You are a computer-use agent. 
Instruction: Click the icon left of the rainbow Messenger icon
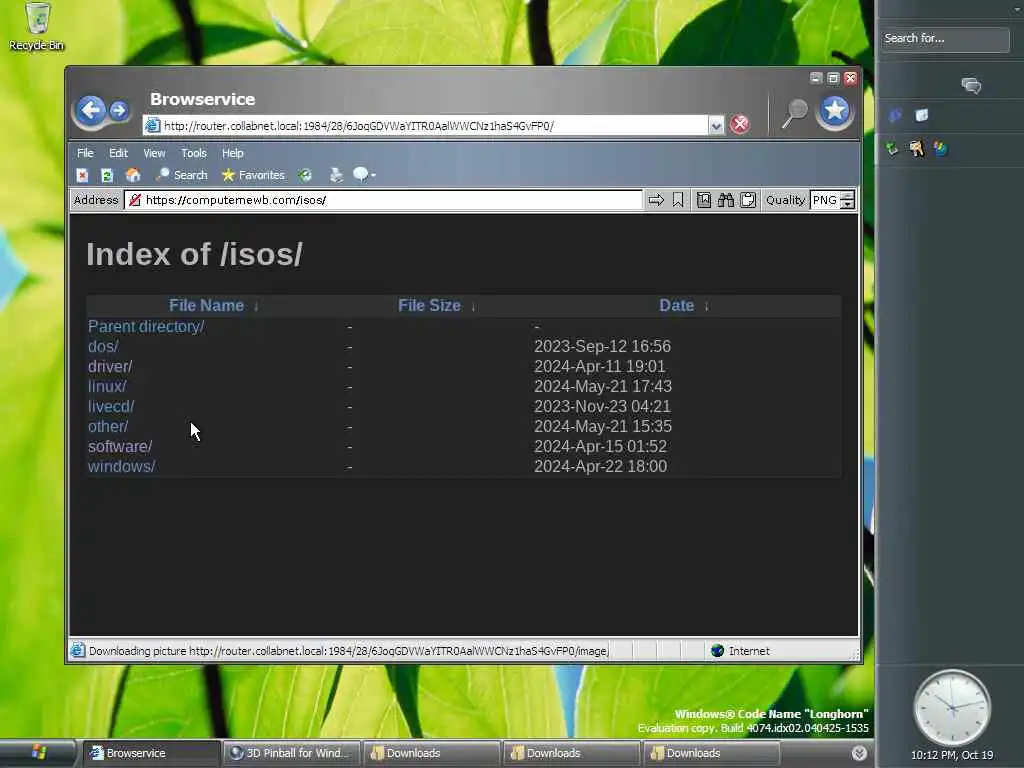[917, 149]
